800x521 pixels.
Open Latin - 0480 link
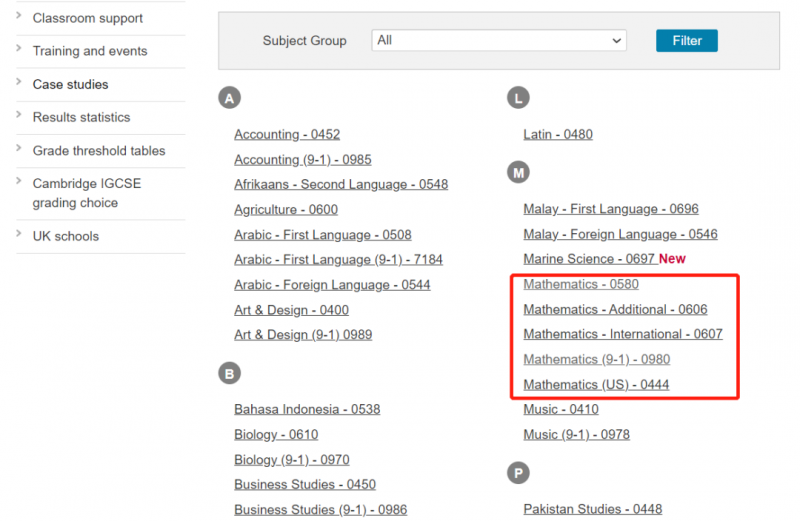pos(558,134)
